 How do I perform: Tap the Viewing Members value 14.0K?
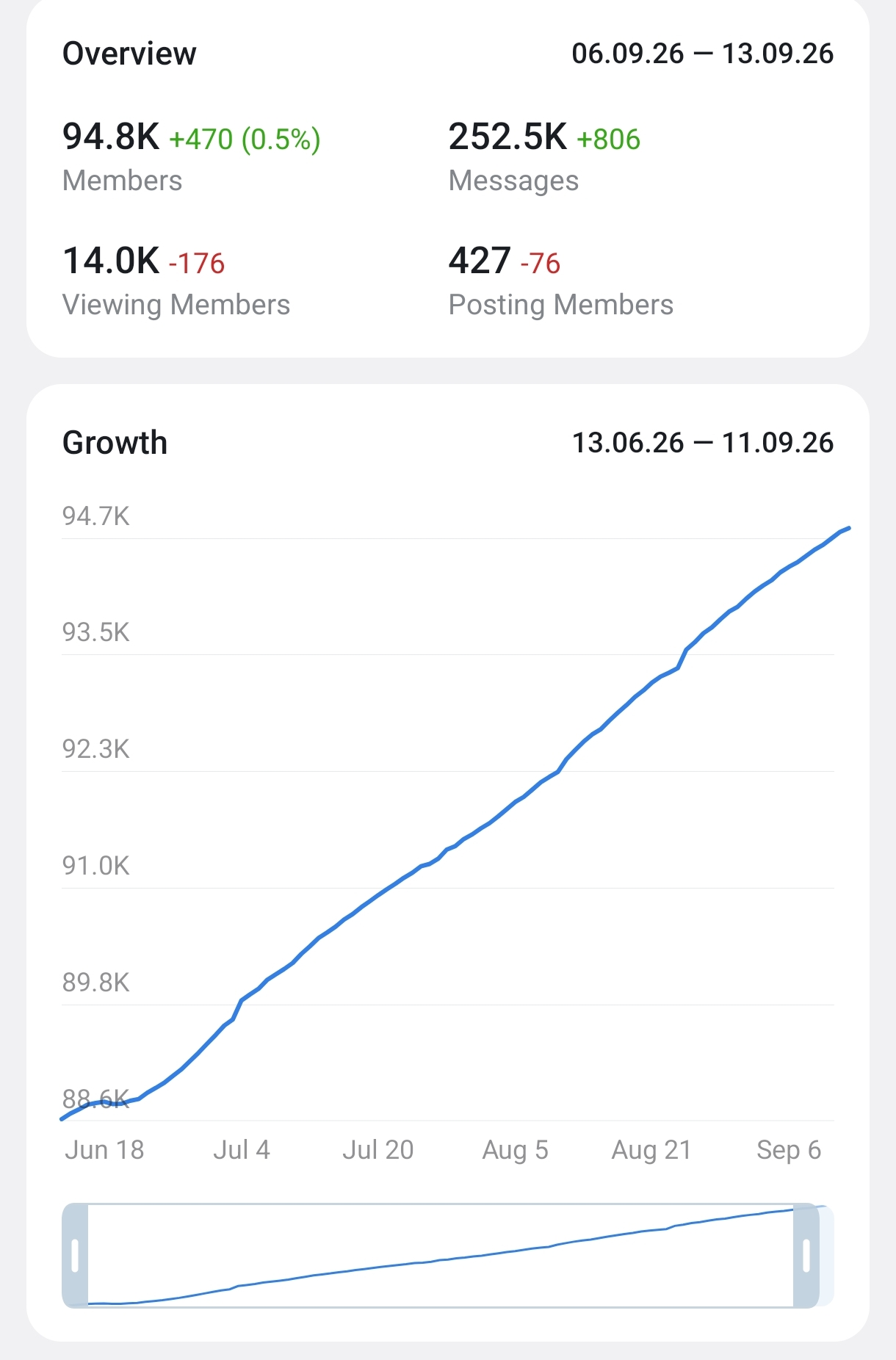coord(111,261)
